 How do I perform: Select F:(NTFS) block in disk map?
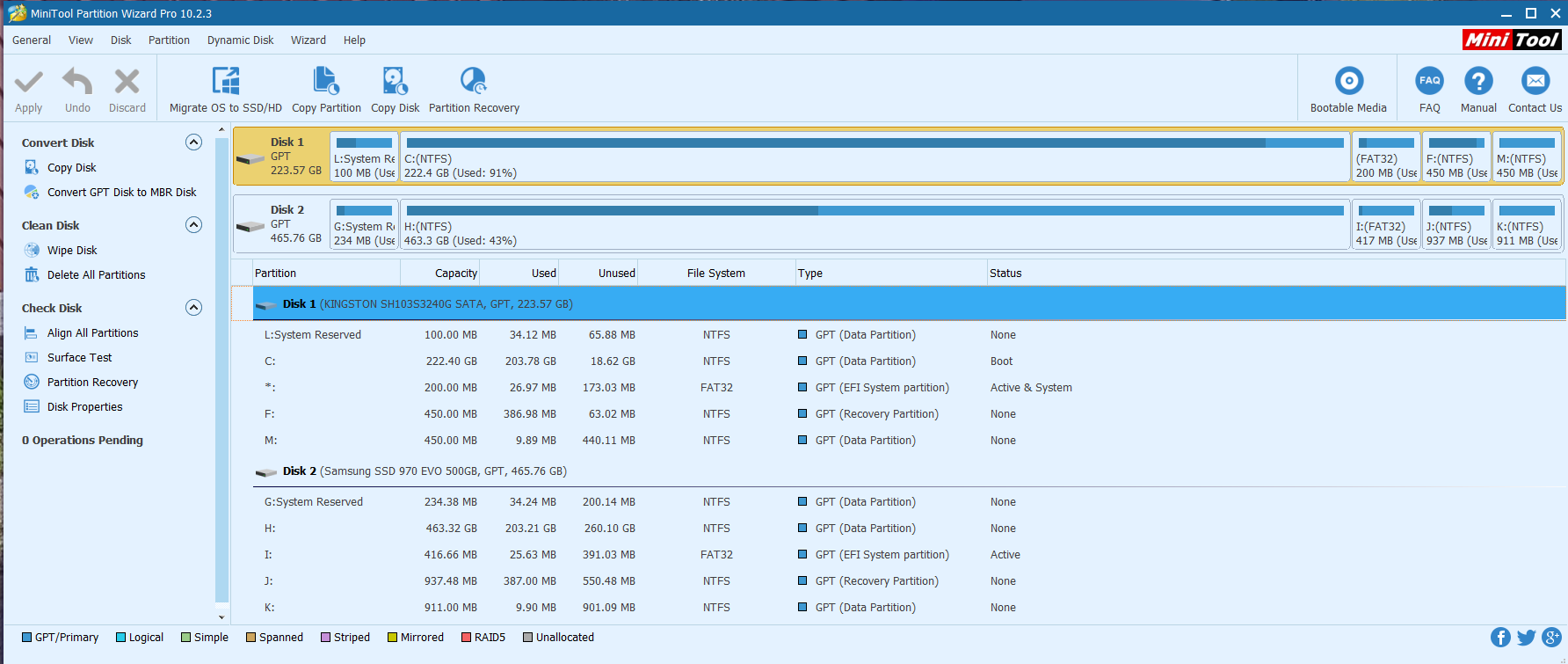(x=1456, y=157)
